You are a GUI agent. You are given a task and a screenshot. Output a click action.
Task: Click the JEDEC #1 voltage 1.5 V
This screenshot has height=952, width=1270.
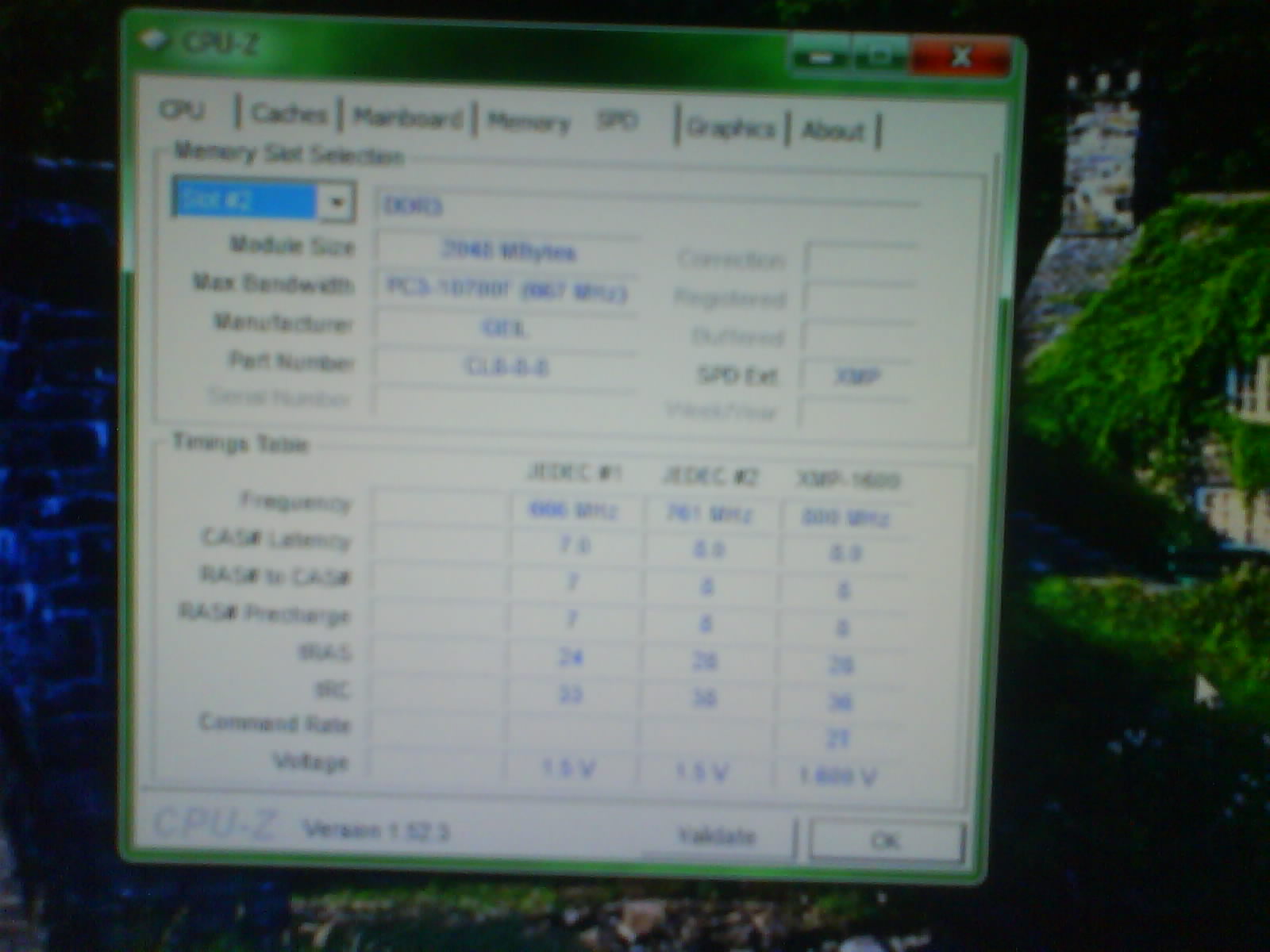tap(568, 768)
